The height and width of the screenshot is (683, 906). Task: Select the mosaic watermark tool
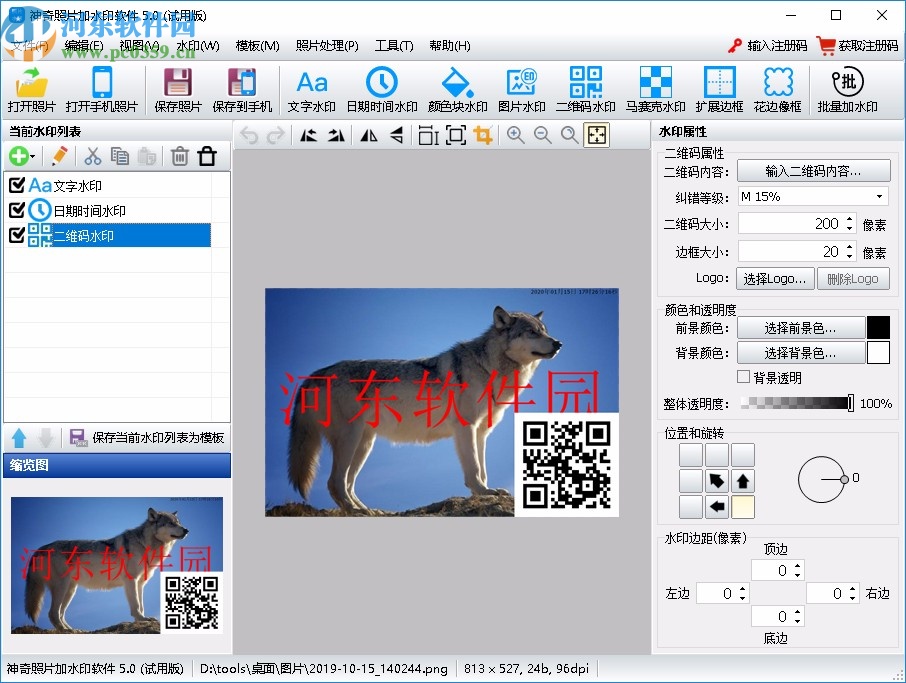[655, 90]
